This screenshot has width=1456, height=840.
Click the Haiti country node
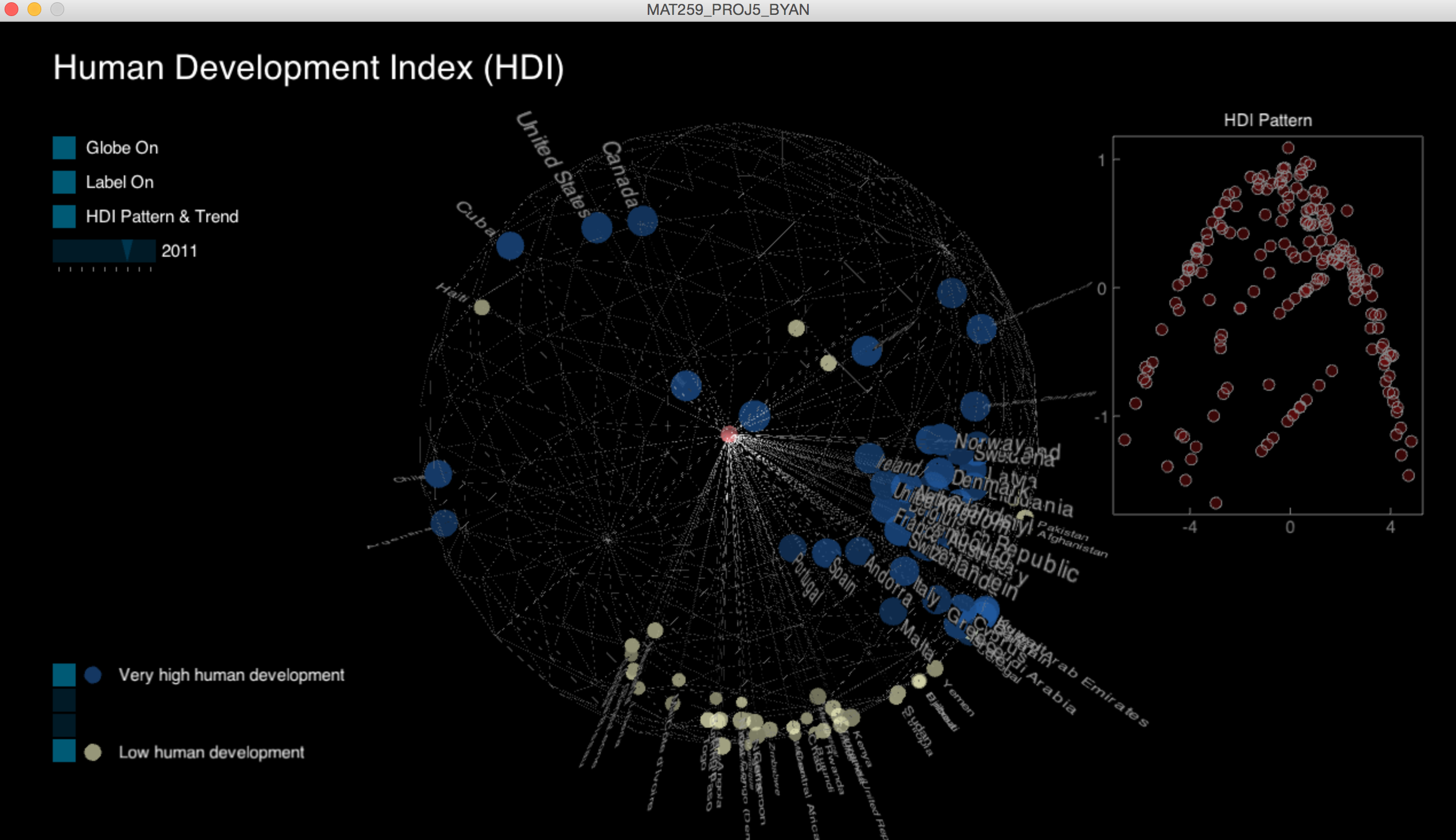click(482, 307)
